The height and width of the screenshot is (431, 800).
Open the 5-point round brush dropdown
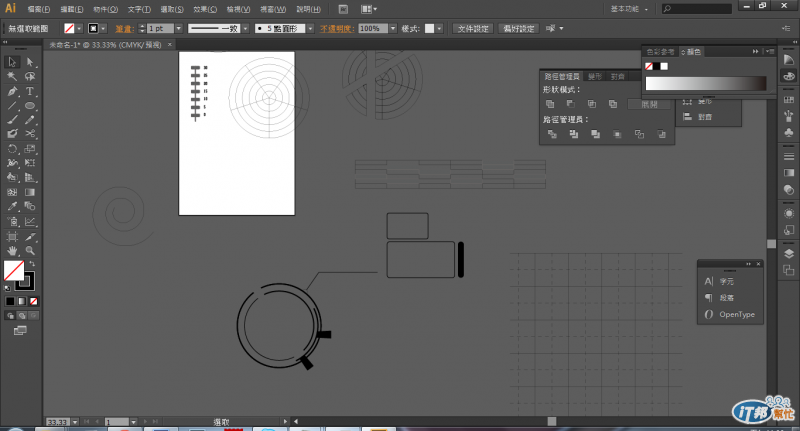pos(310,29)
